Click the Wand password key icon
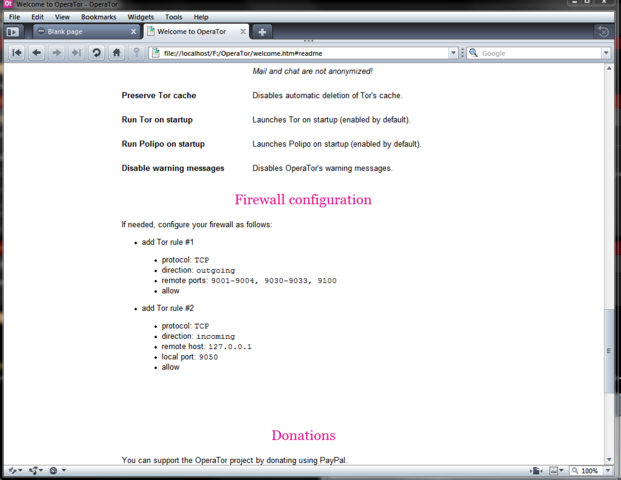The image size is (621, 480). (x=136, y=53)
